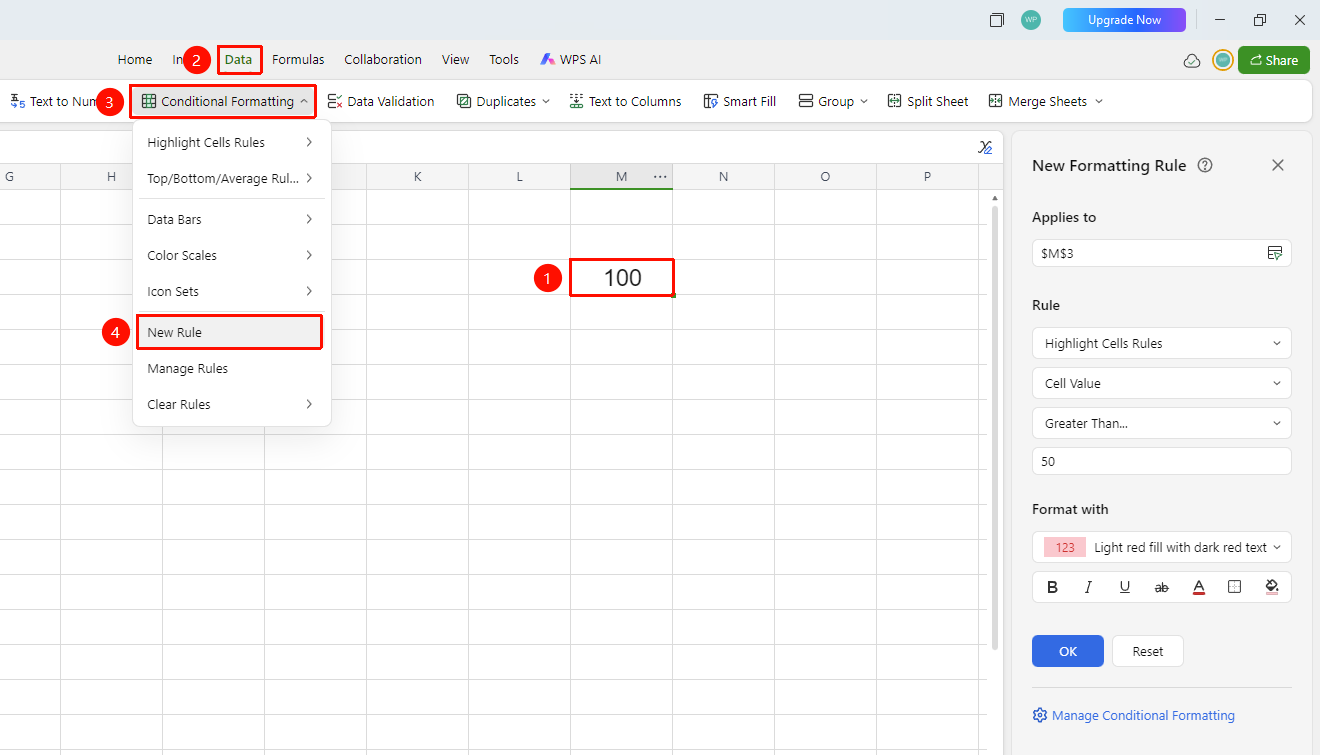Open the Highlight Cells Rules dropdown in panel
The width and height of the screenshot is (1320, 755).
(x=1162, y=343)
